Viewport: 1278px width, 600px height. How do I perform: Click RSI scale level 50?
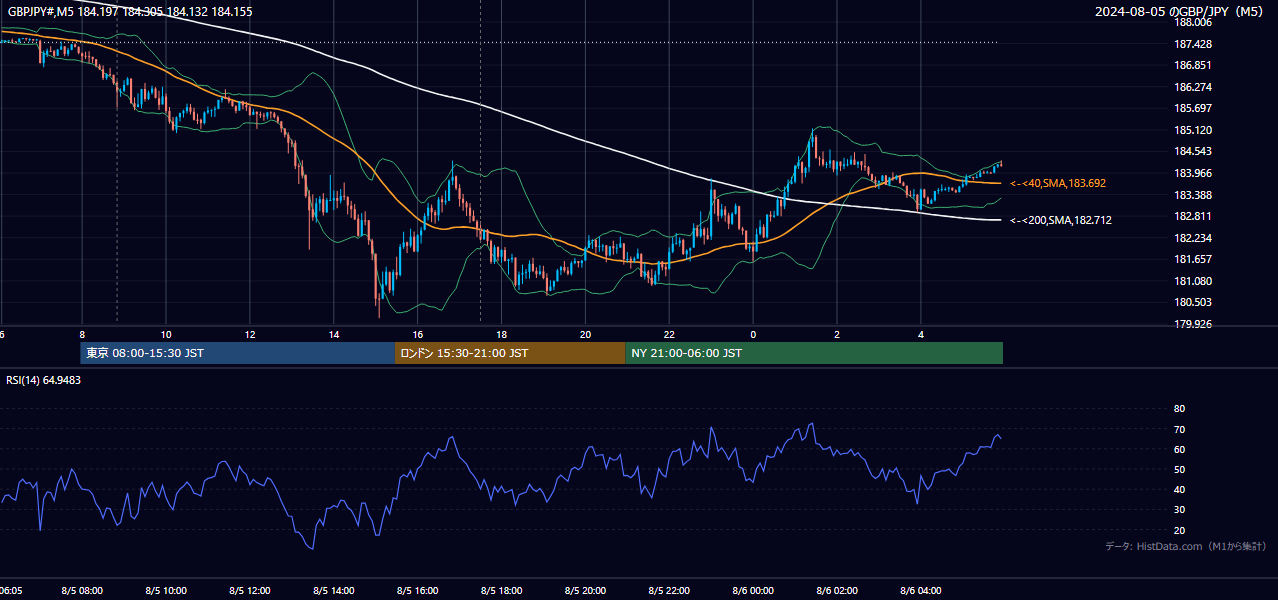point(1179,469)
